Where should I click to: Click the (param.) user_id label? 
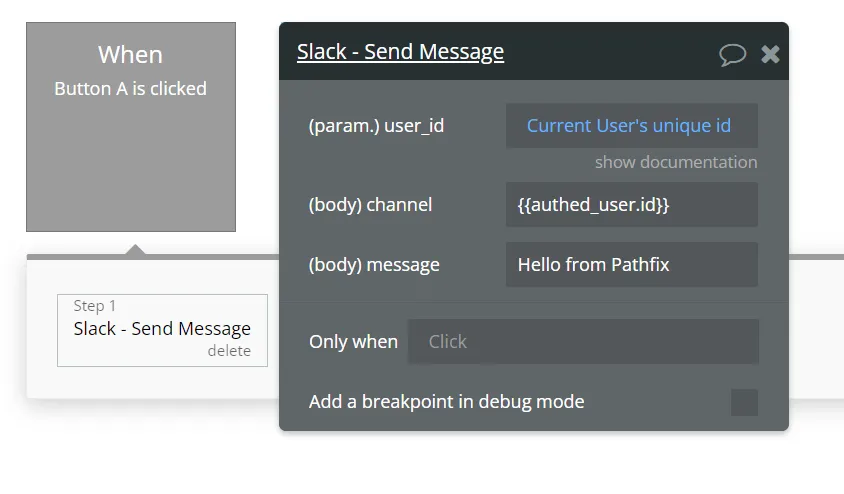click(376, 126)
